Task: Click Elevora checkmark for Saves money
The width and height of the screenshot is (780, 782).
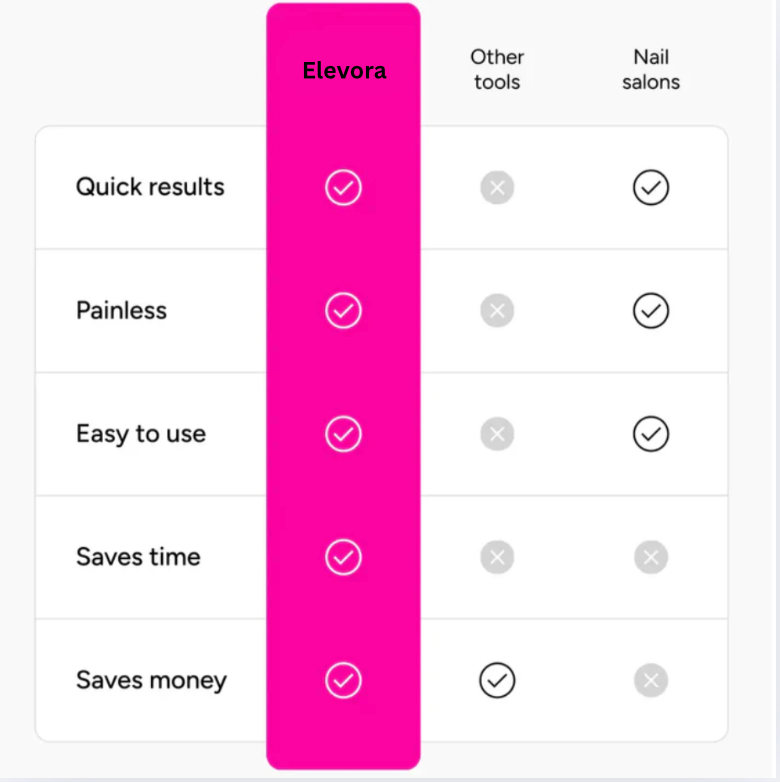Action: click(343, 681)
